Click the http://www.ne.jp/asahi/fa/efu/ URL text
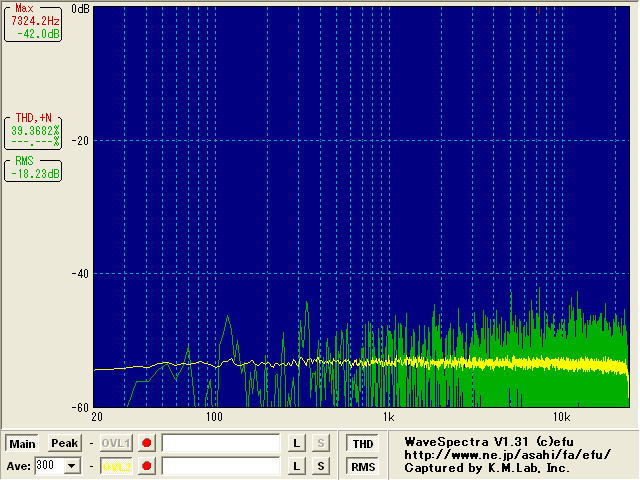This screenshot has width=640, height=480. pos(508,455)
